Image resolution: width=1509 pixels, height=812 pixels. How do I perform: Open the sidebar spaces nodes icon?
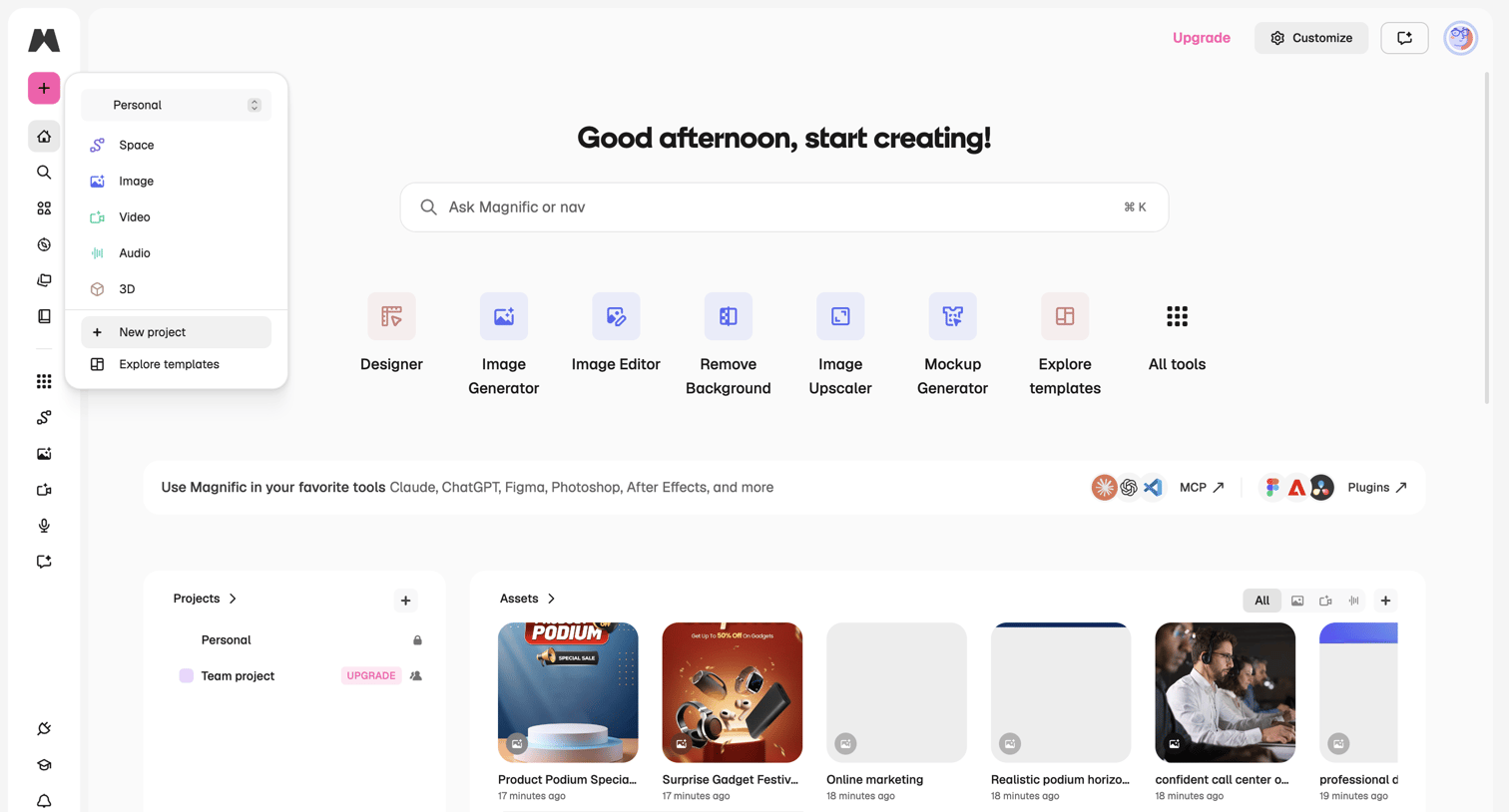click(x=44, y=417)
